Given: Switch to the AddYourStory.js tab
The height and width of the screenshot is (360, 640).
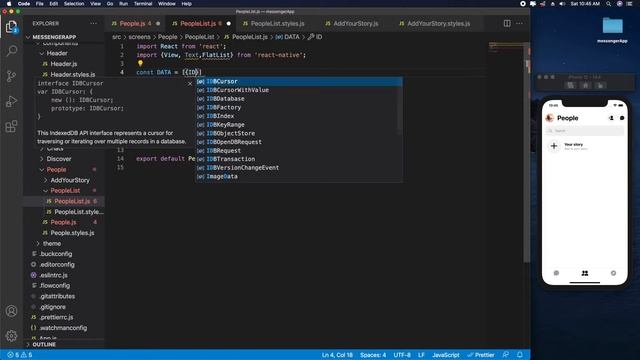Looking at the screenshot, I should point(356,24).
